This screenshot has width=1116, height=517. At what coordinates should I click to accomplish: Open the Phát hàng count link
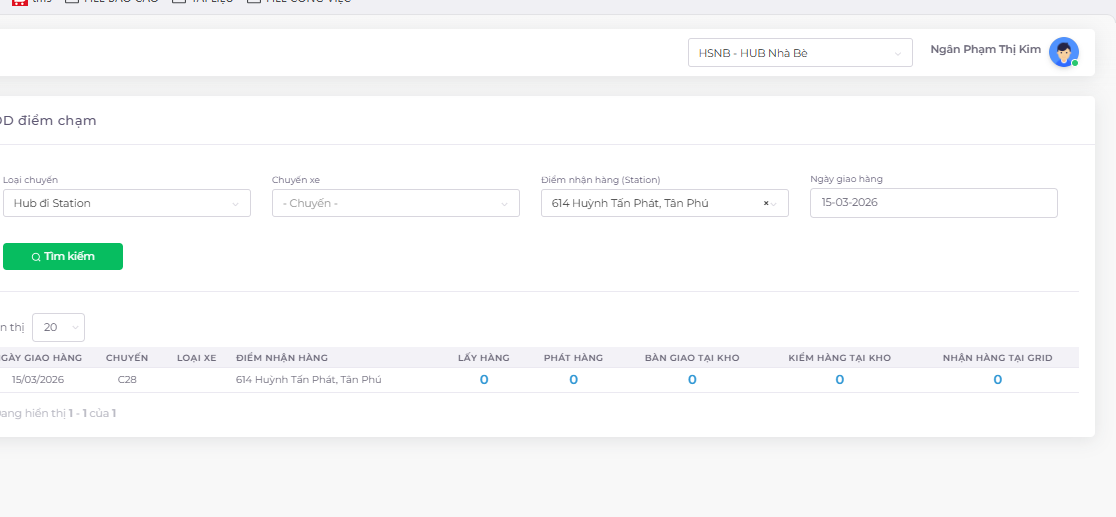coord(573,380)
